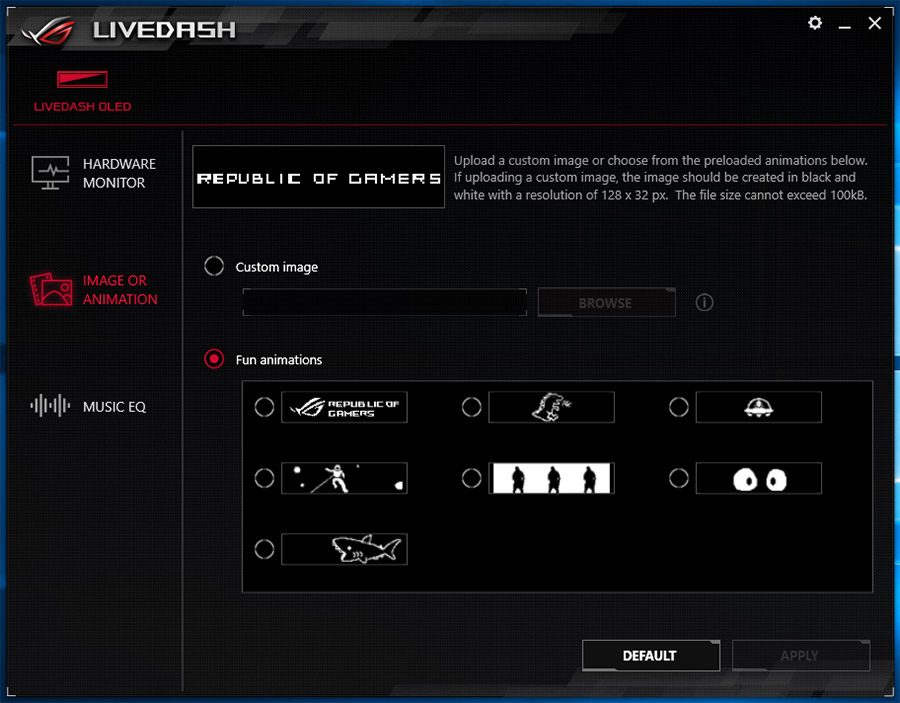This screenshot has width=900, height=703.
Task: Select the LiveDash OLED device icon
Action: 82,79
